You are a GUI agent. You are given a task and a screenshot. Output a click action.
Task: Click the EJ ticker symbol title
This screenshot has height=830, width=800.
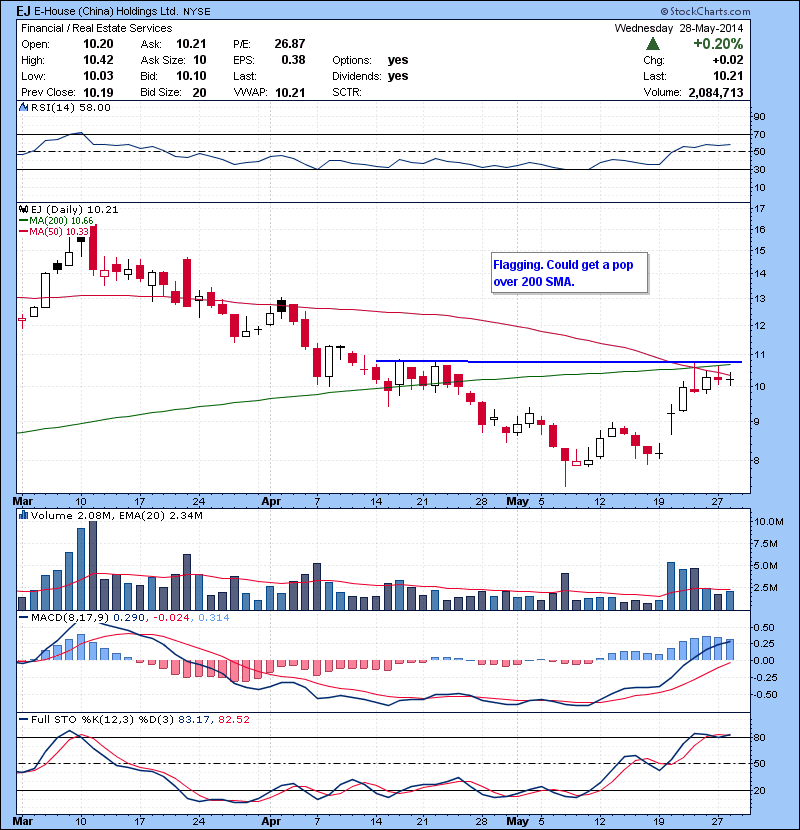tap(23, 11)
